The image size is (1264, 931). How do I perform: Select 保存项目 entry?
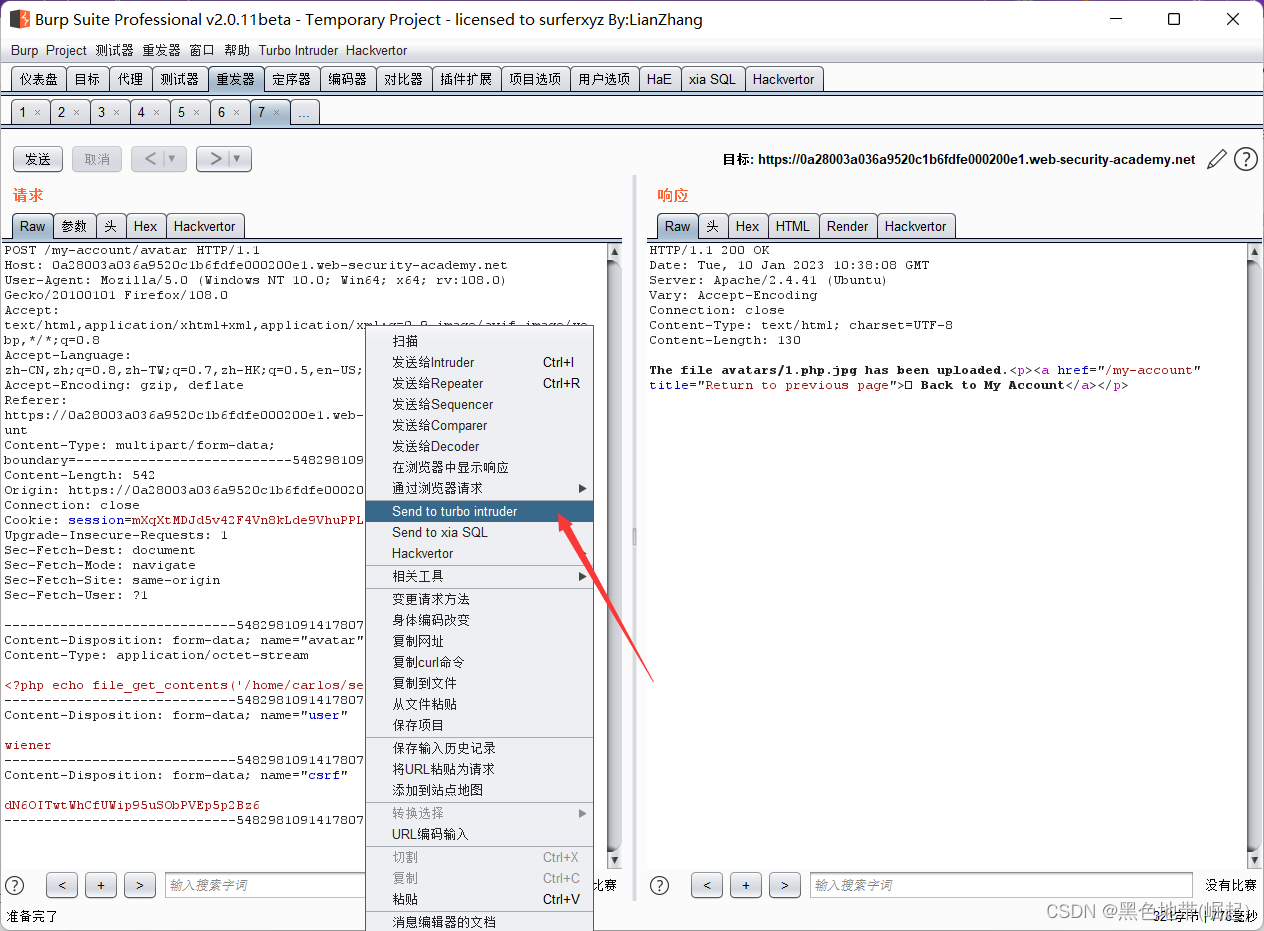479,725
